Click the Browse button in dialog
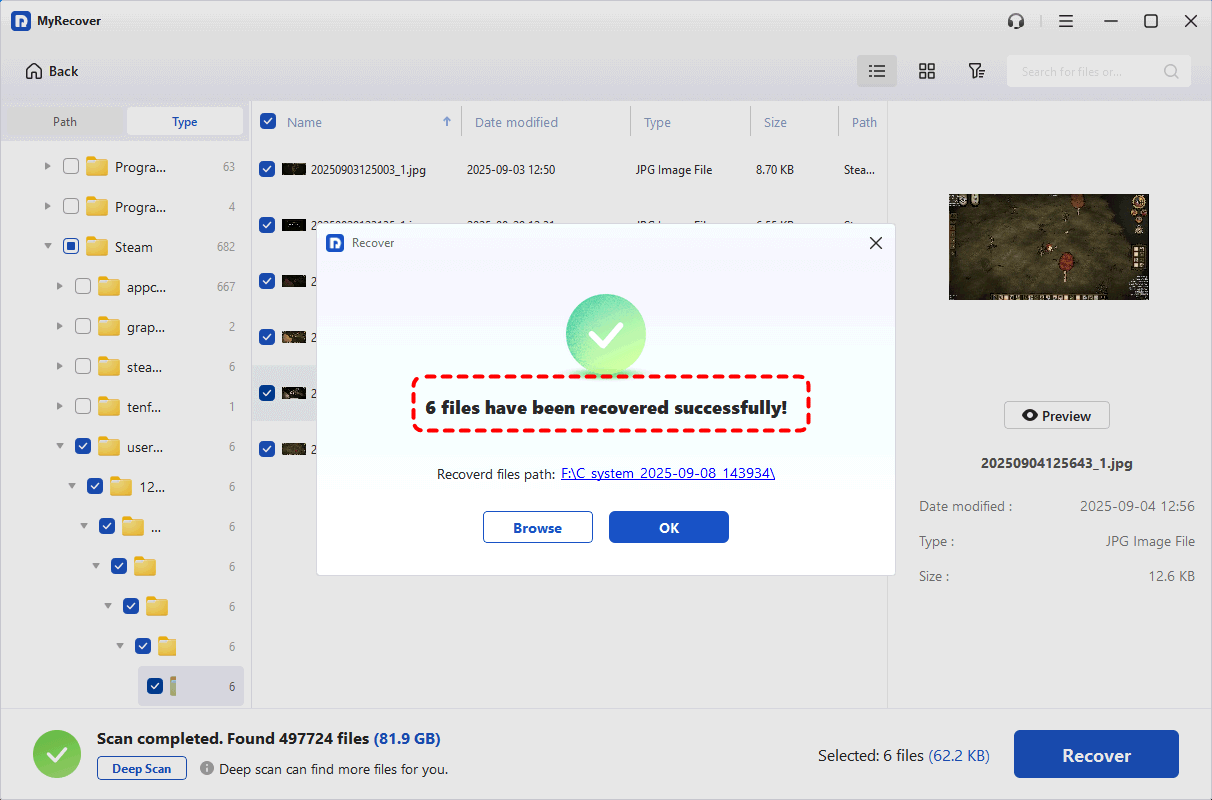This screenshot has height=800, width=1212. 538,528
